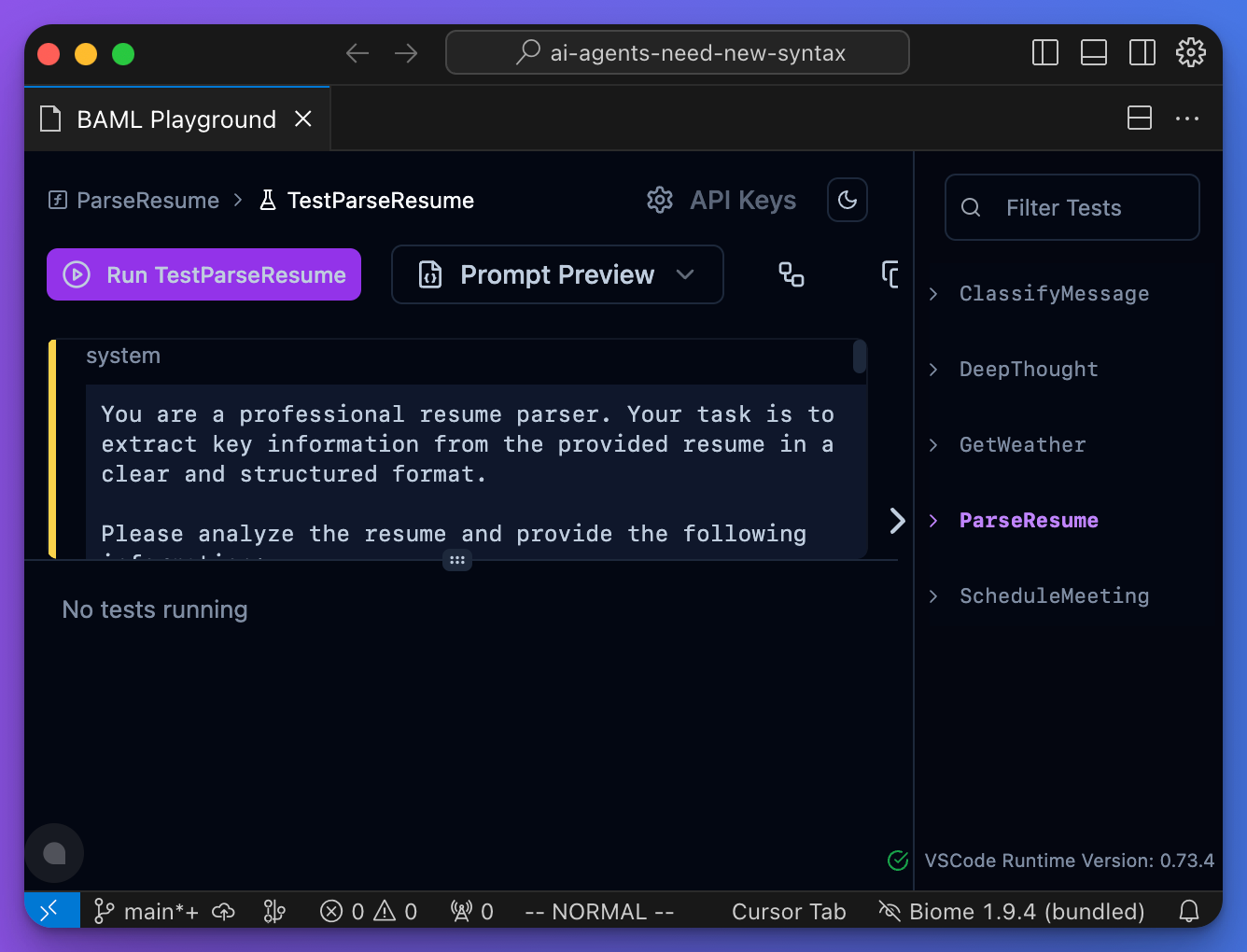Screen dimensions: 1247x952
Task: Click the split editor layout icon
Action: coord(1139,119)
